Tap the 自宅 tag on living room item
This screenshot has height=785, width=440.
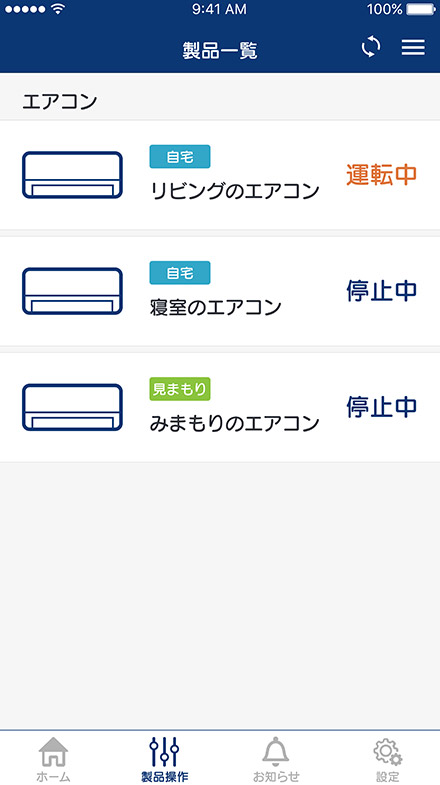point(180,157)
